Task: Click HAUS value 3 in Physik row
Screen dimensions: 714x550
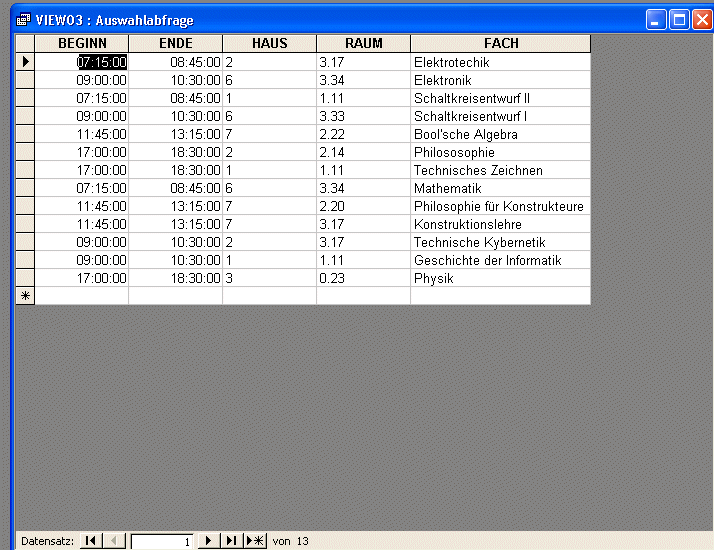Action: point(270,278)
